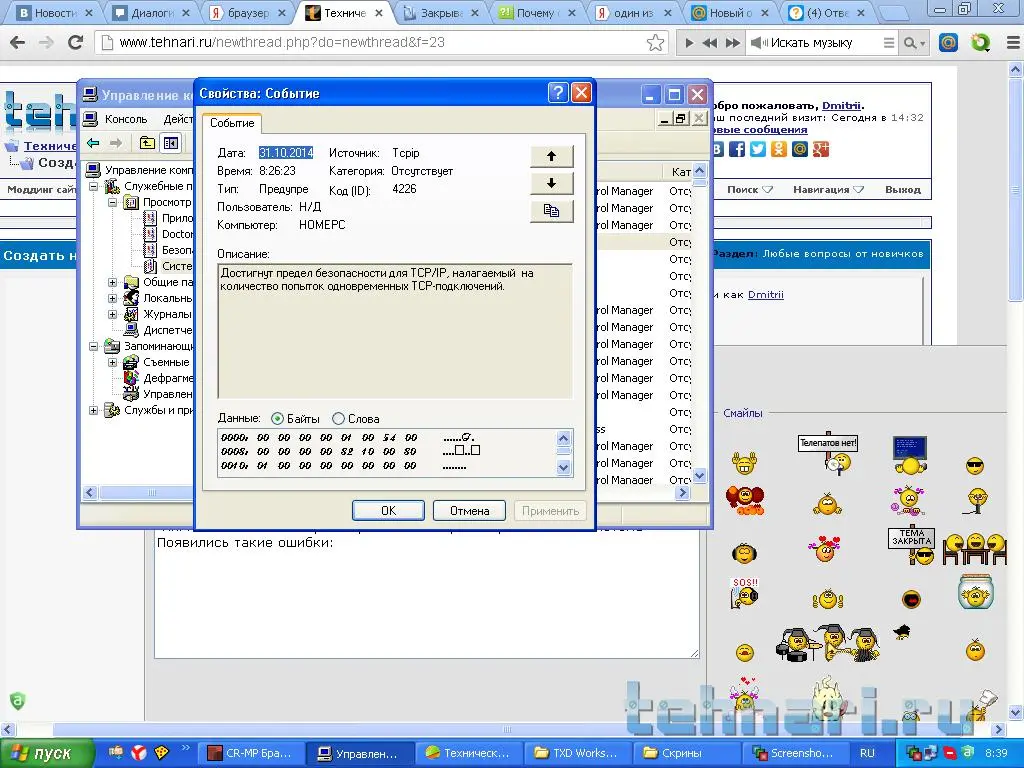Switch to 'браузер' Yandex browser tab
Viewport: 1024px width, 768px height.
tap(248, 12)
